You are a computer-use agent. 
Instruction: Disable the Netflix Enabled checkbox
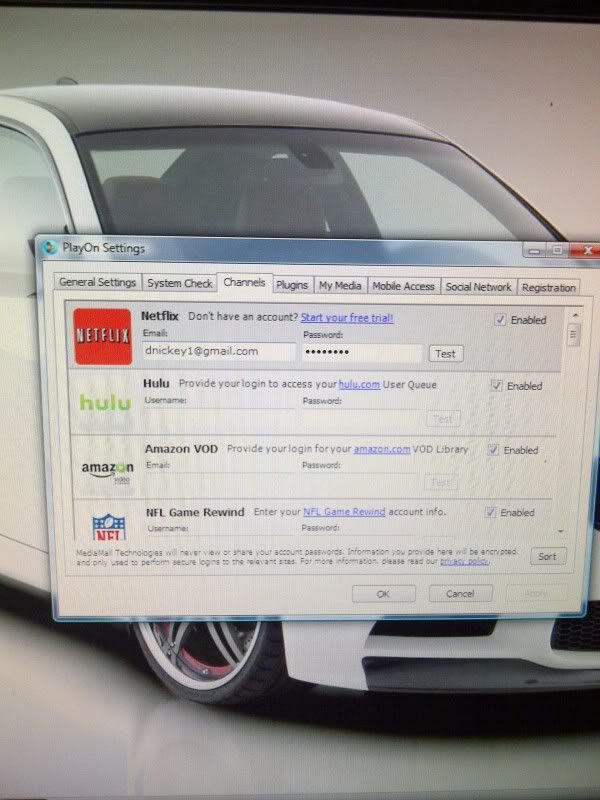pyautogui.click(x=500, y=320)
